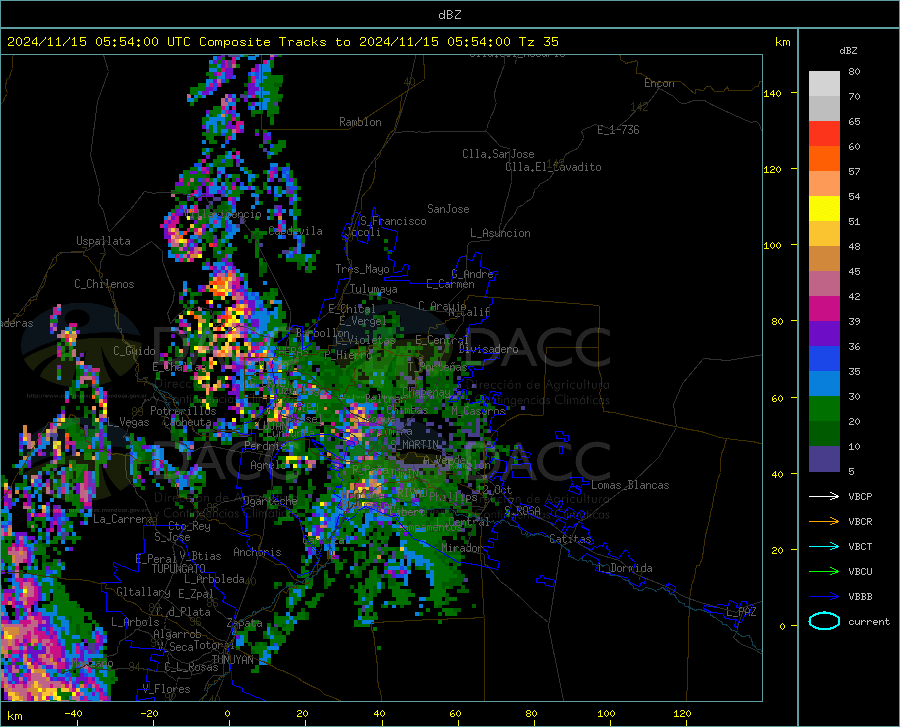This screenshot has height=727, width=900.
Task: Pick the light gray top swatch of the dBZ scale
Action: pyautogui.click(x=824, y=84)
